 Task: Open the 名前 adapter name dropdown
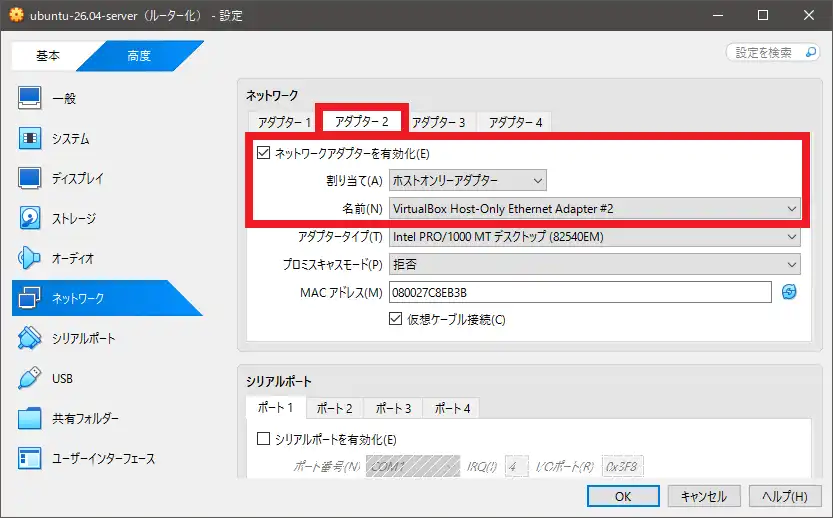click(x=594, y=209)
